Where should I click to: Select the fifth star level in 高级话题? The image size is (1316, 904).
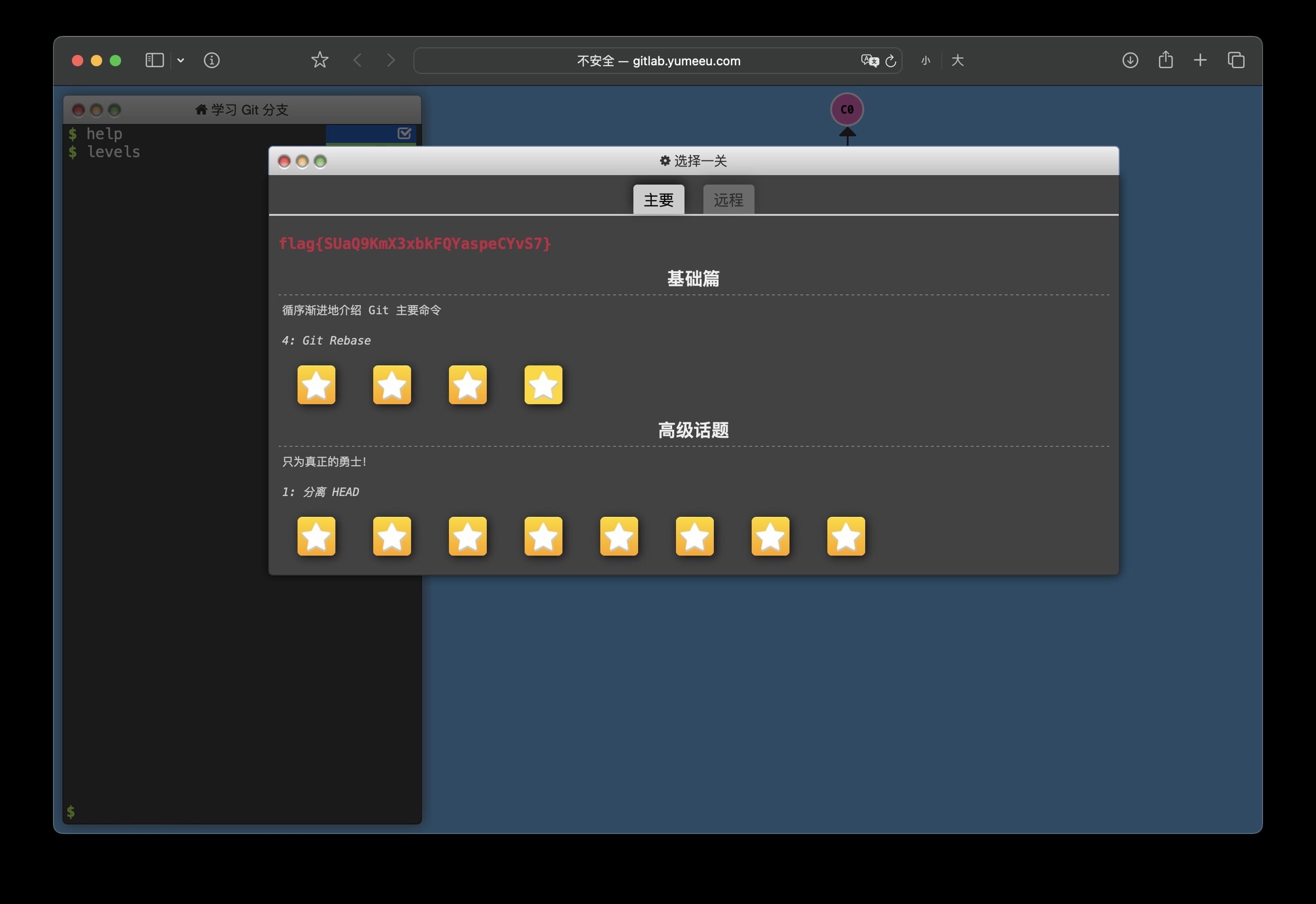tap(618, 536)
